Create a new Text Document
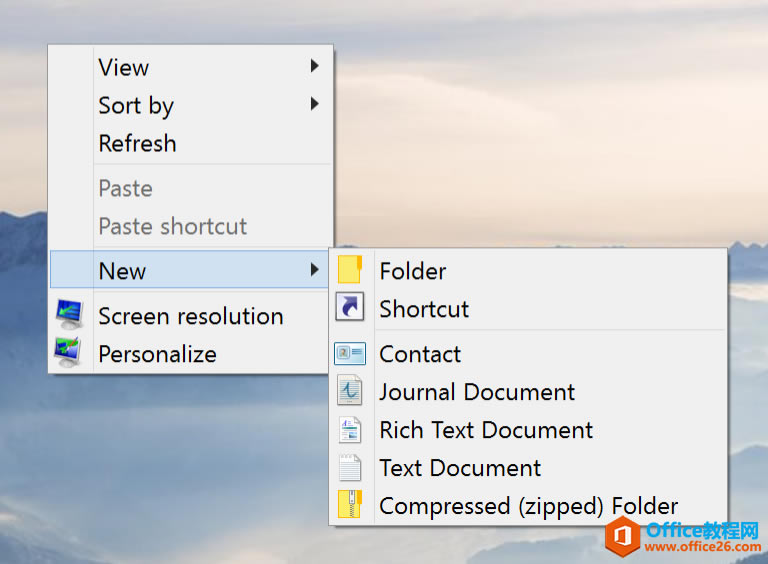Viewport: 768px width, 564px height. click(528, 468)
